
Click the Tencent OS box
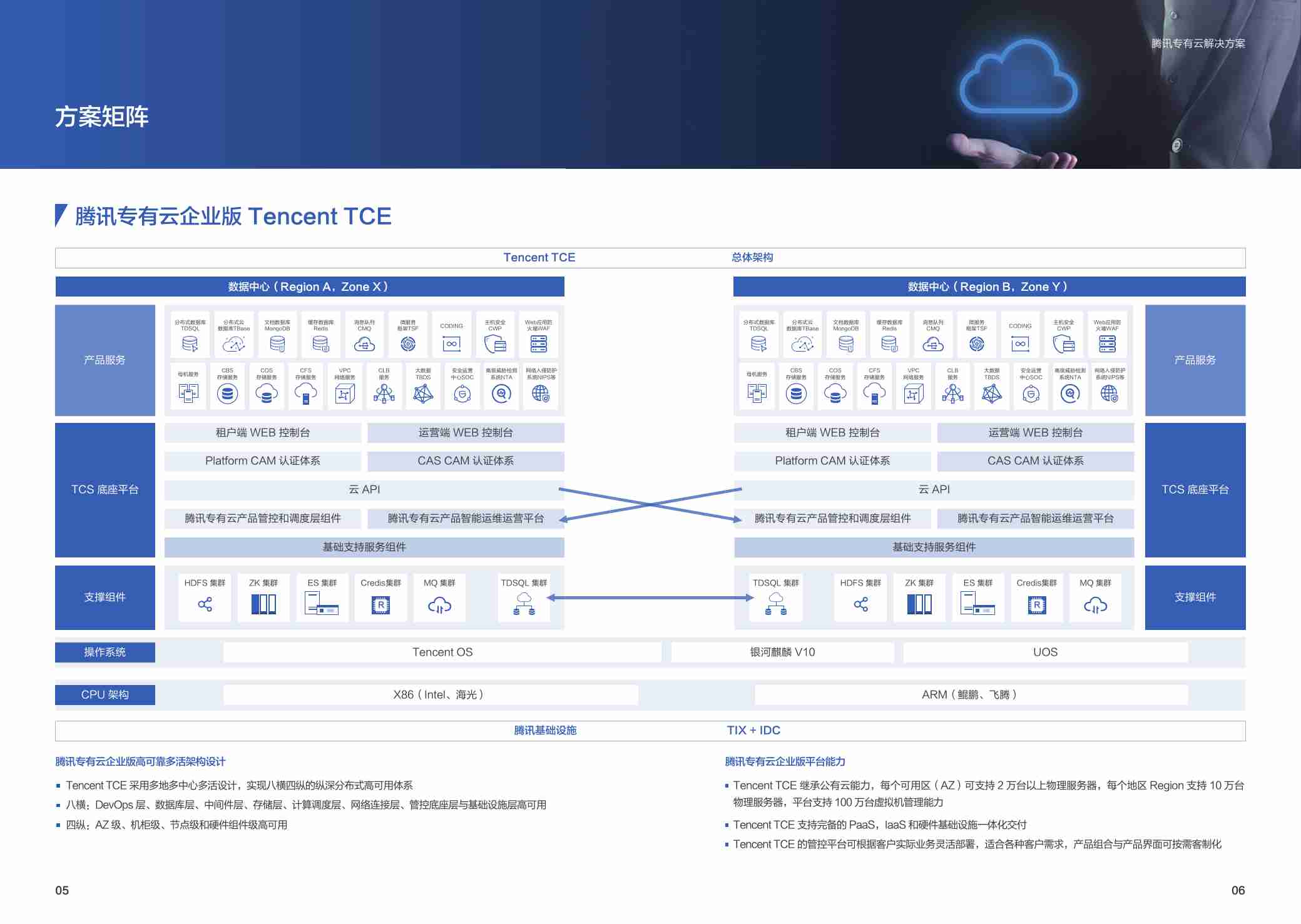click(442, 652)
